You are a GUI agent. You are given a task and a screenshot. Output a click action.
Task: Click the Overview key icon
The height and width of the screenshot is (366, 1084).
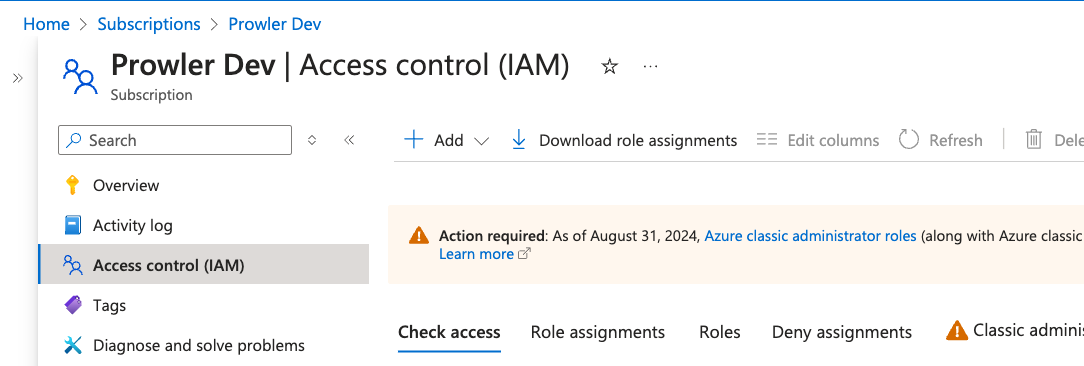[73, 185]
